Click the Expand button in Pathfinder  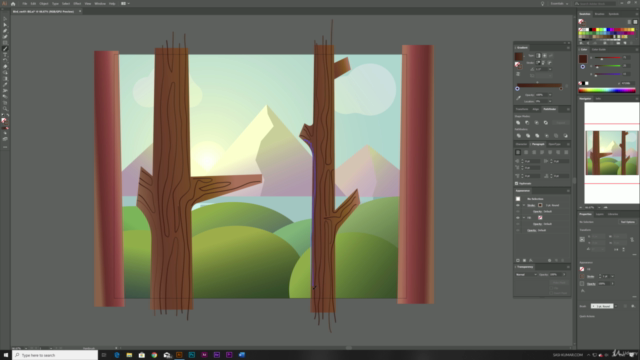[561, 122]
